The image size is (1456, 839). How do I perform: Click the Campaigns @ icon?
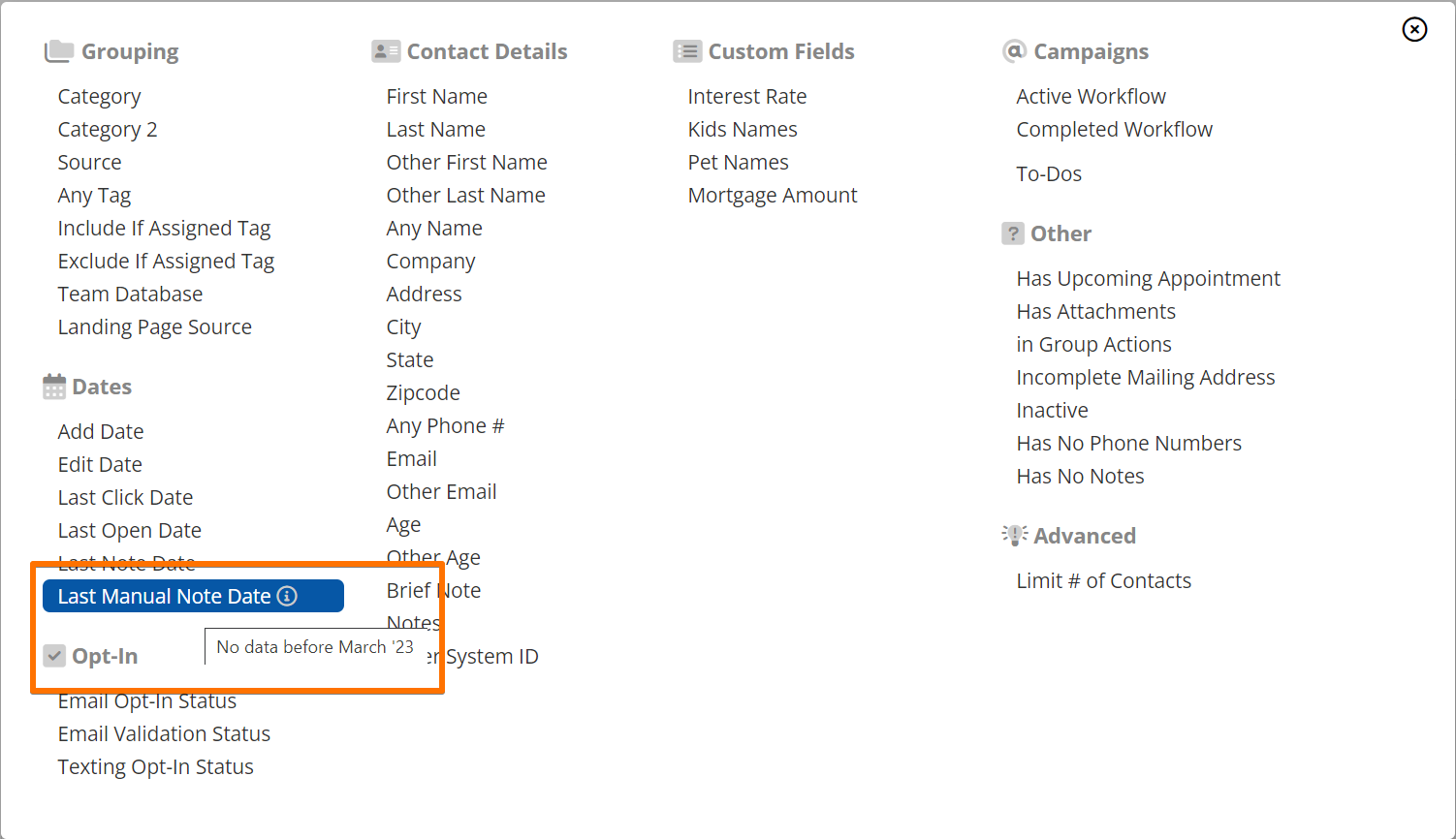[x=1014, y=50]
